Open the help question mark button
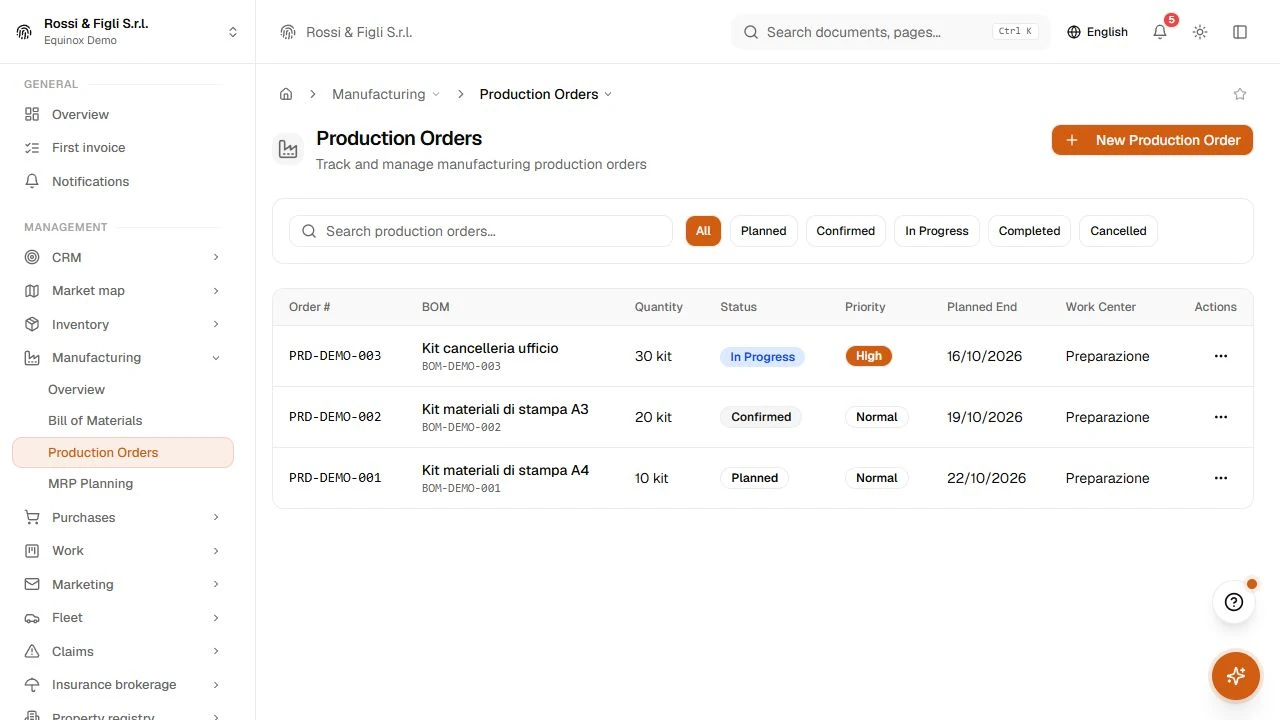 coord(1234,602)
